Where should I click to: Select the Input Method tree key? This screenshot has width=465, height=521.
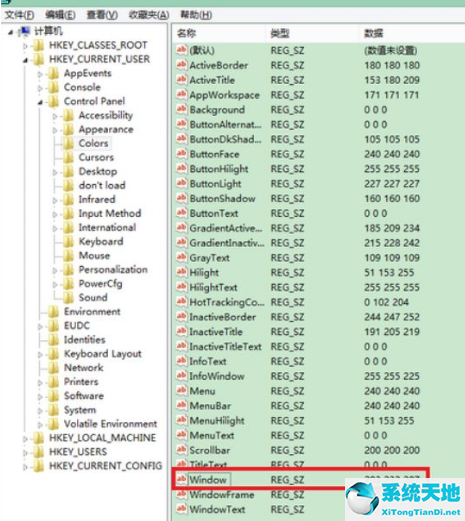(110, 213)
